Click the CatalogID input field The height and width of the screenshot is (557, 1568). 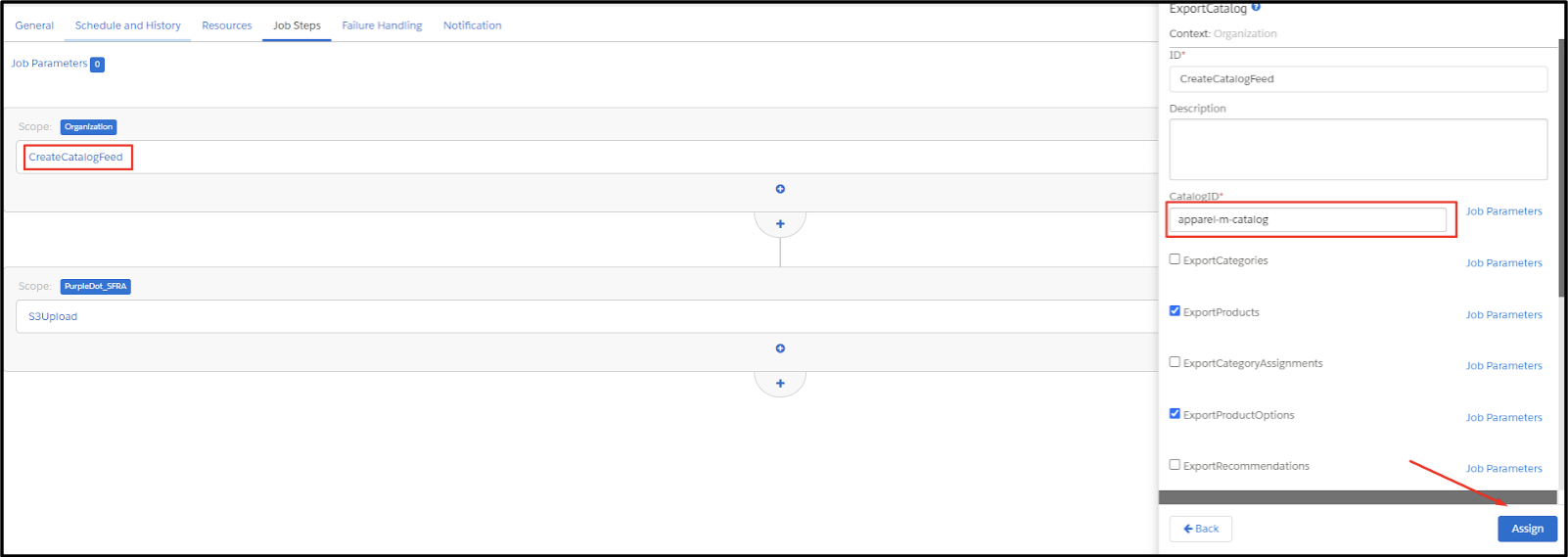click(1308, 220)
